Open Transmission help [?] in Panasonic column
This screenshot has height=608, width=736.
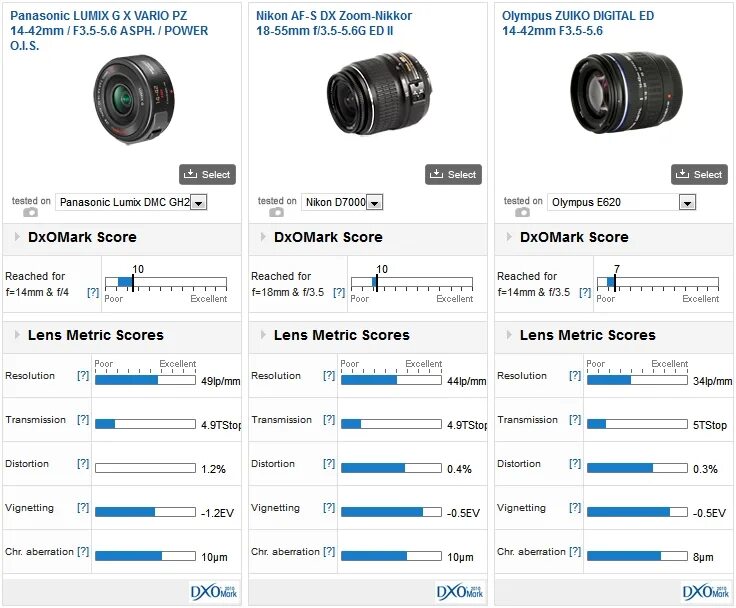coord(83,420)
